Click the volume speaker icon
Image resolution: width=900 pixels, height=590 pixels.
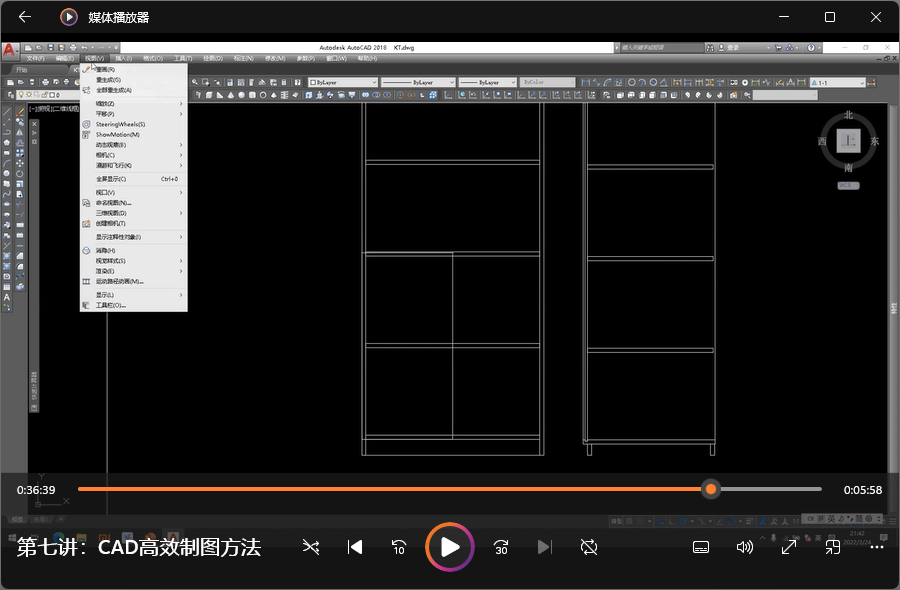(x=745, y=547)
